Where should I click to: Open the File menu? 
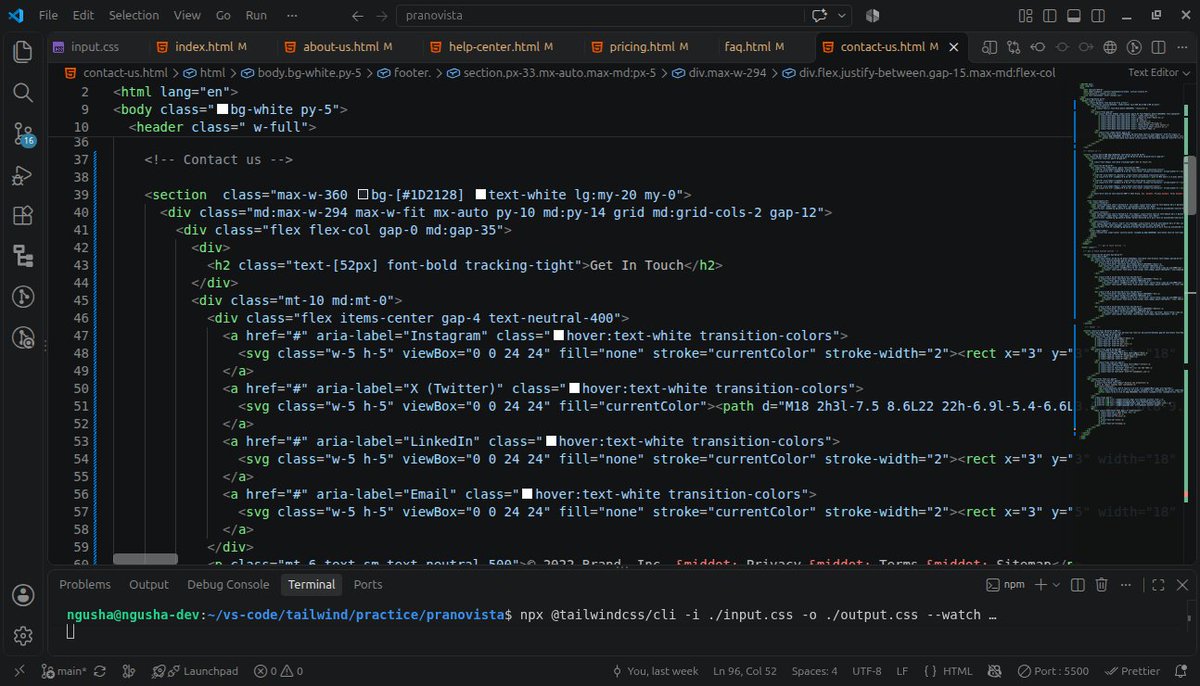(48, 16)
